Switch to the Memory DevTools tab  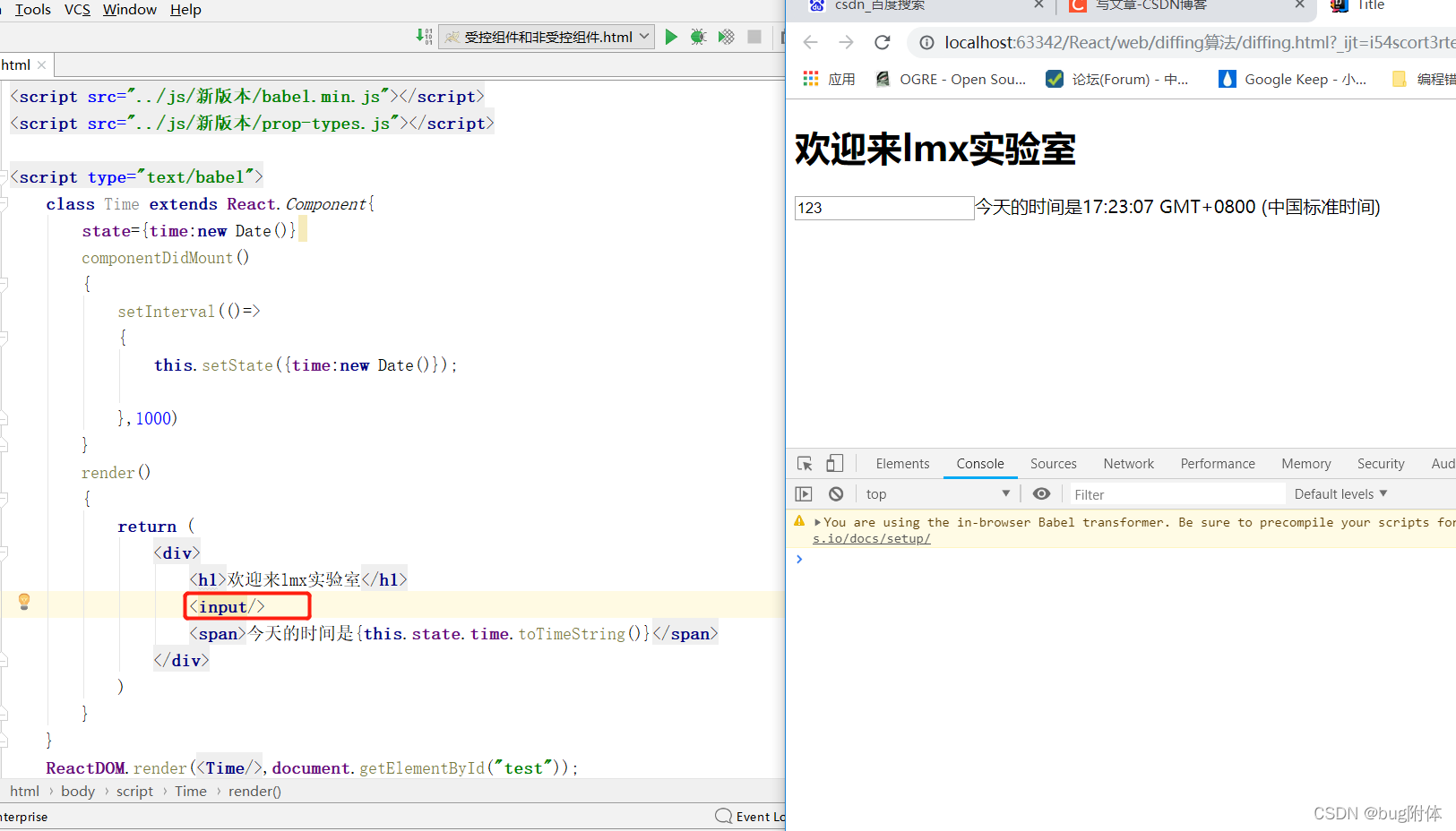point(1305,464)
